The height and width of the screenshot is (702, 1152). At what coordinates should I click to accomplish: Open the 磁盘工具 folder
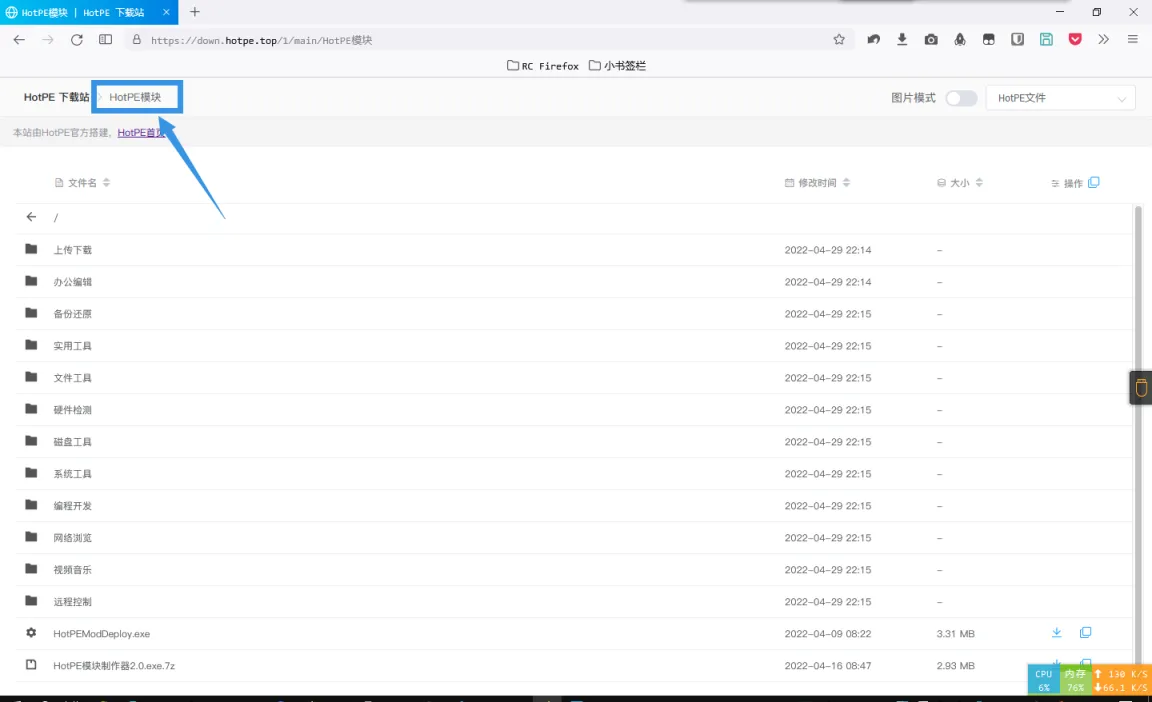click(73, 441)
